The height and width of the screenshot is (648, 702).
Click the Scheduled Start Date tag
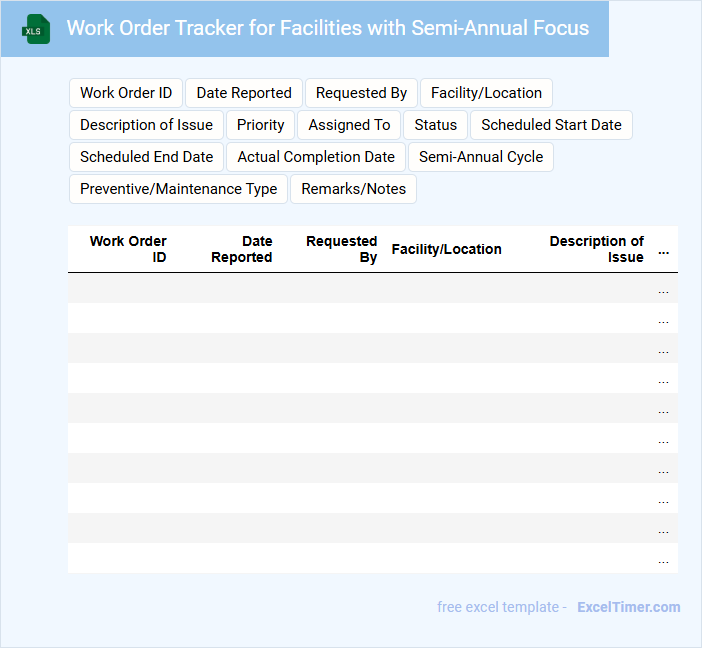(551, 125)
